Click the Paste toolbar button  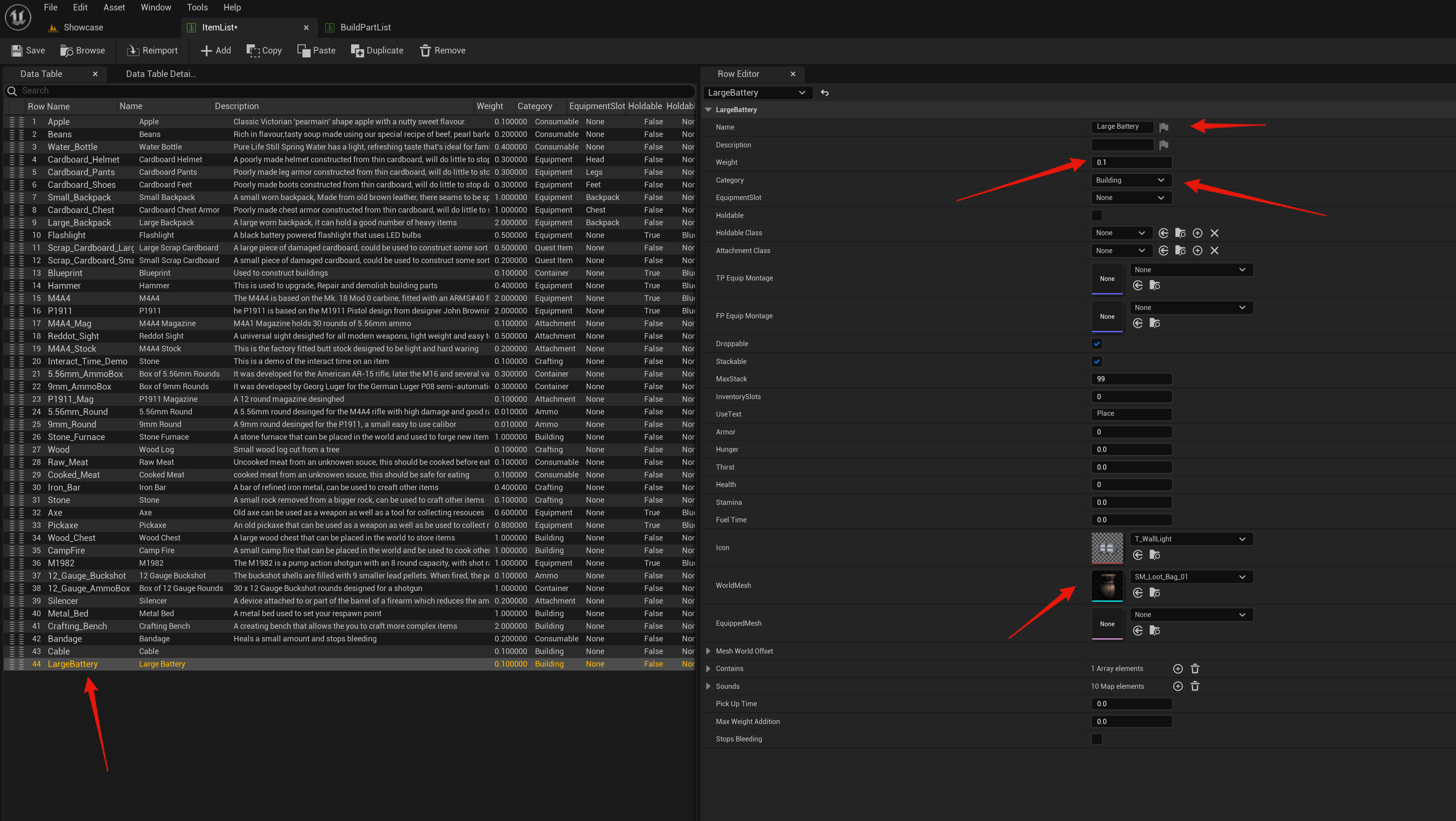tap(317, 51)
